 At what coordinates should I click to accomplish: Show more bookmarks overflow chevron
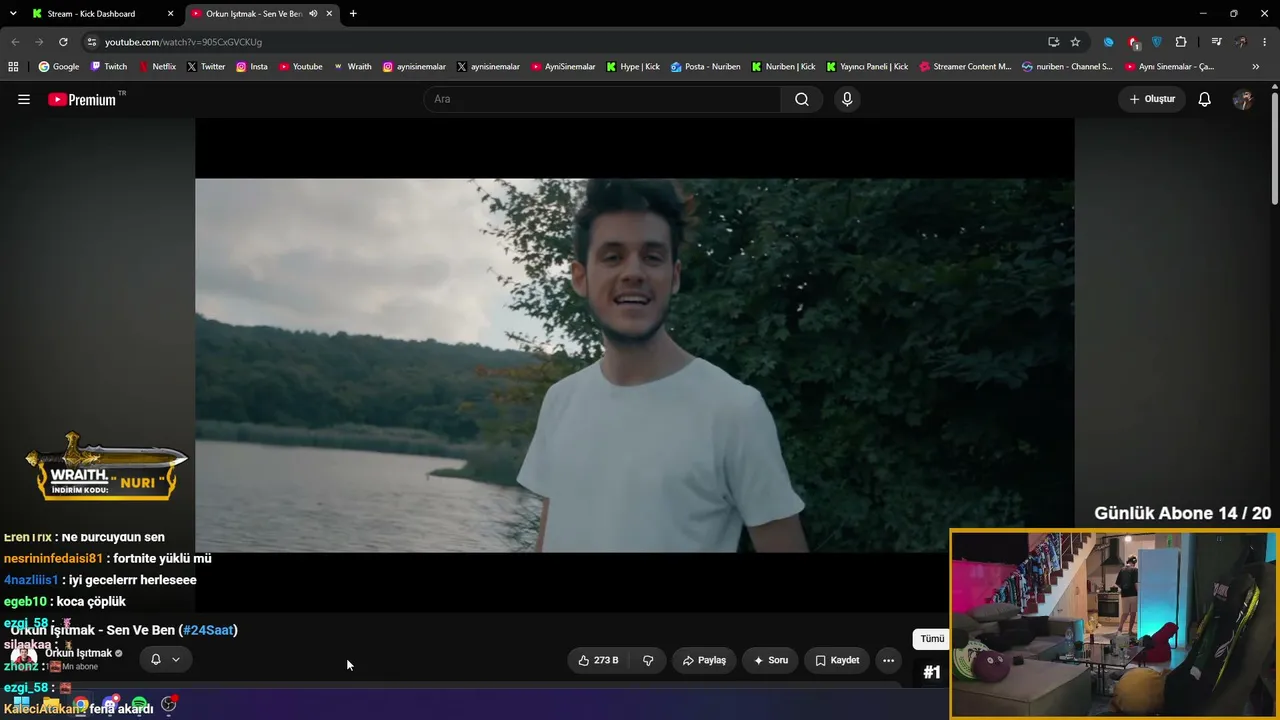(1256, 67)
